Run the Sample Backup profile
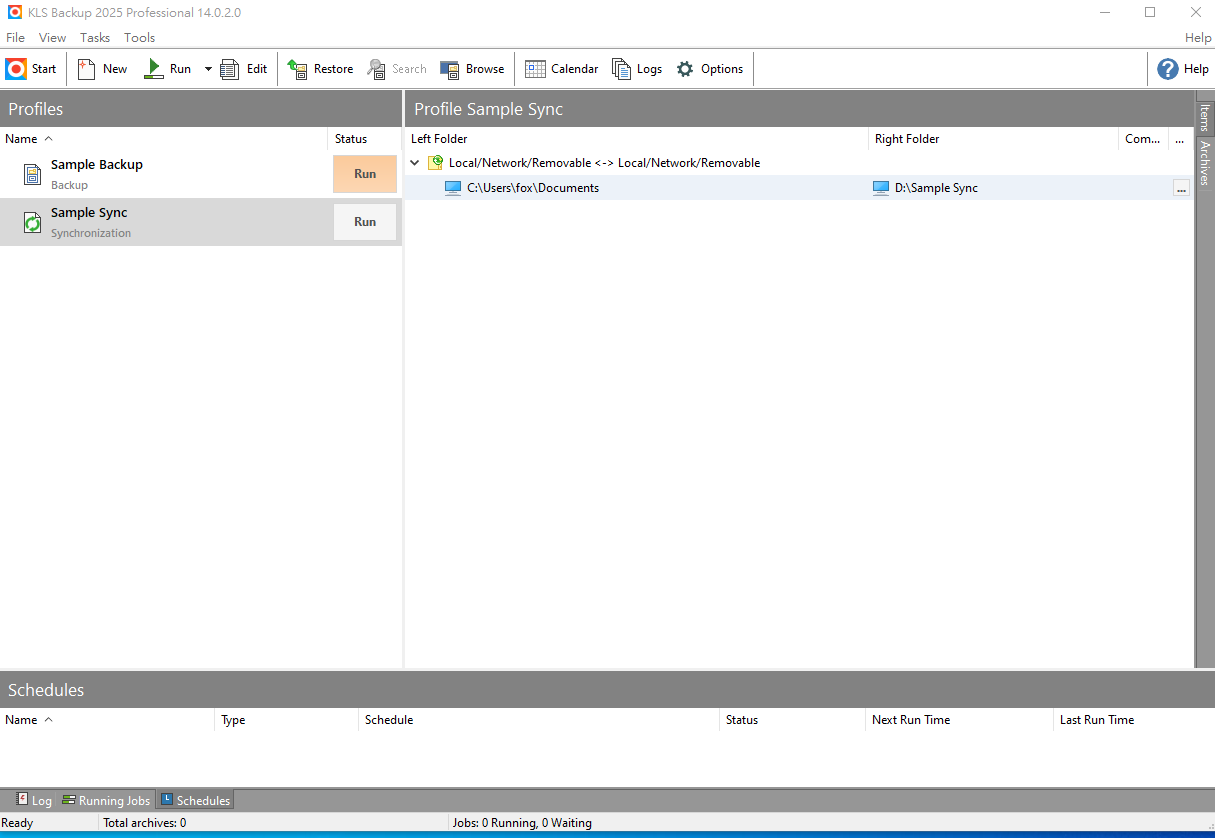Image resolution: width=1215 pixels, height=838 pixels. point(365,174)
